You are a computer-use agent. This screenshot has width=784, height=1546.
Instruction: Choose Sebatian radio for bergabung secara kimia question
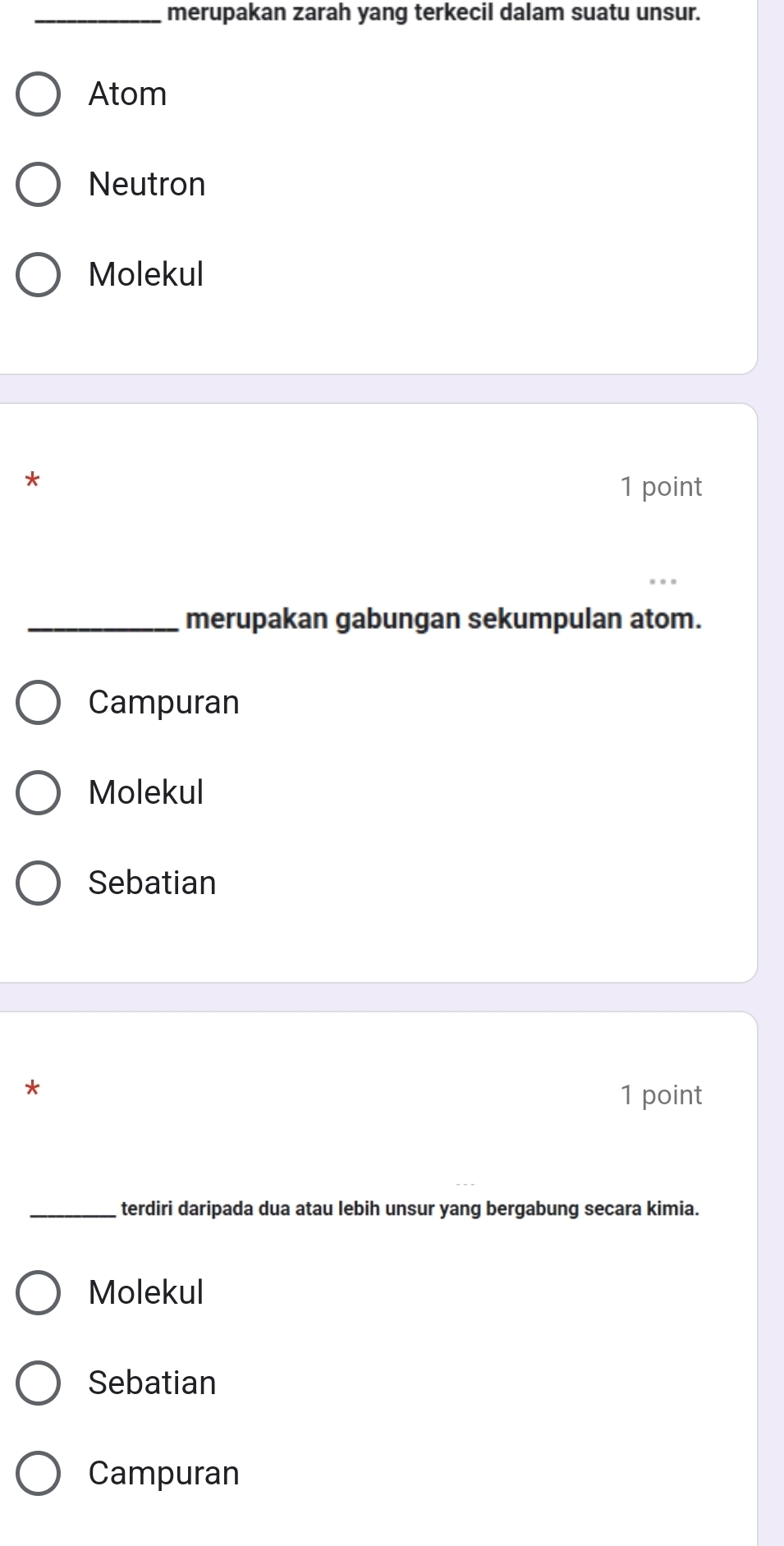tap(38, 1383)
